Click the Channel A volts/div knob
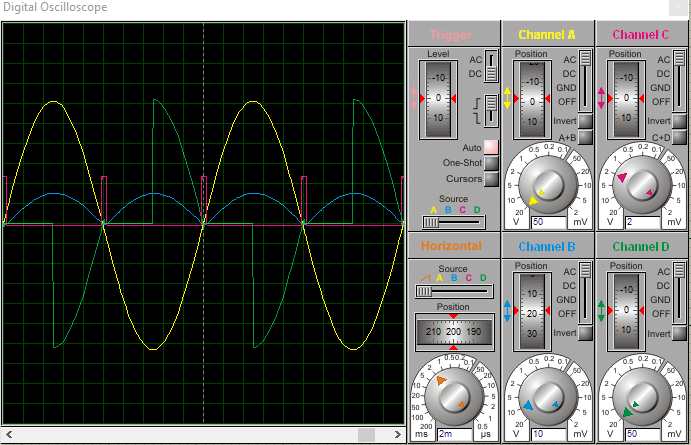 [547, 185]
